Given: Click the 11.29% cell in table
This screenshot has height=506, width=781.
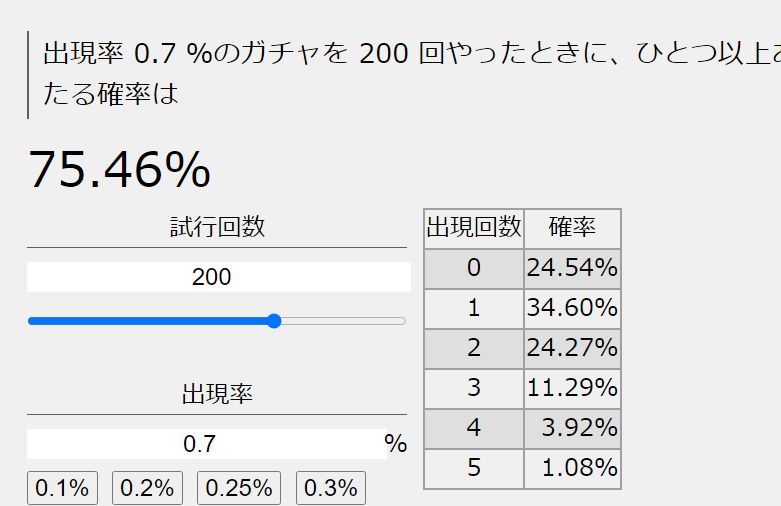Looking at the screenshot, I should (x=572, y=388).
